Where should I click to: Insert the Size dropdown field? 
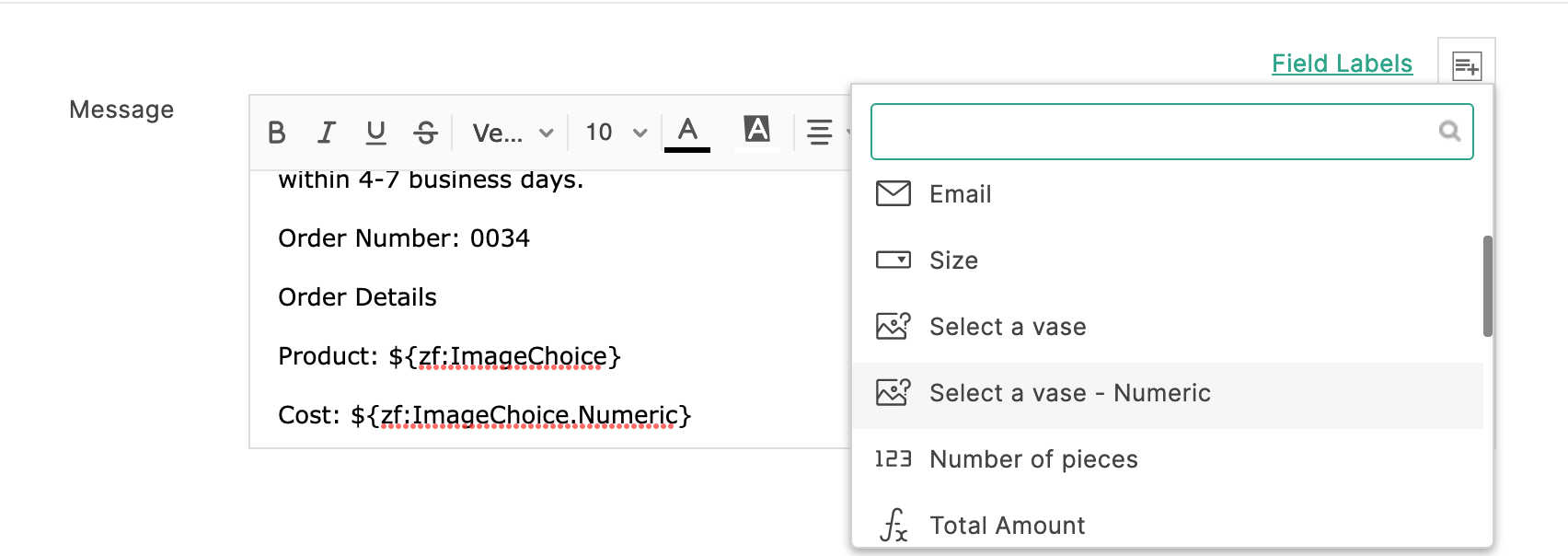pyautogui.click(x=953, y=261)
